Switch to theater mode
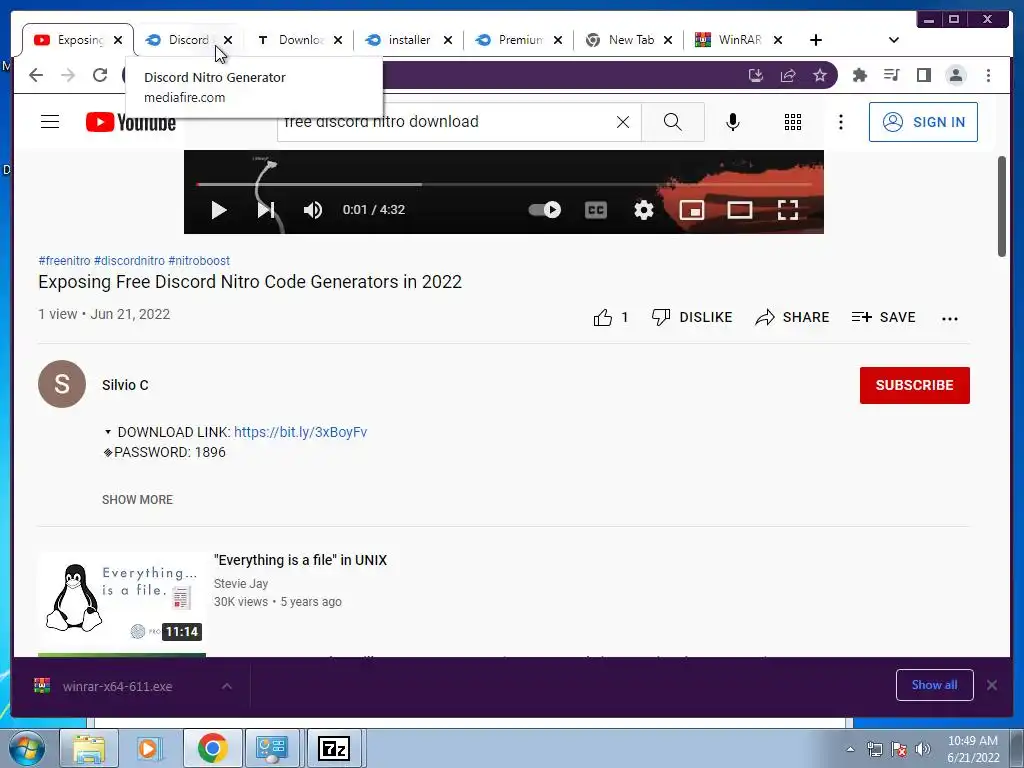1024x768 pixels. click(740, 210)
